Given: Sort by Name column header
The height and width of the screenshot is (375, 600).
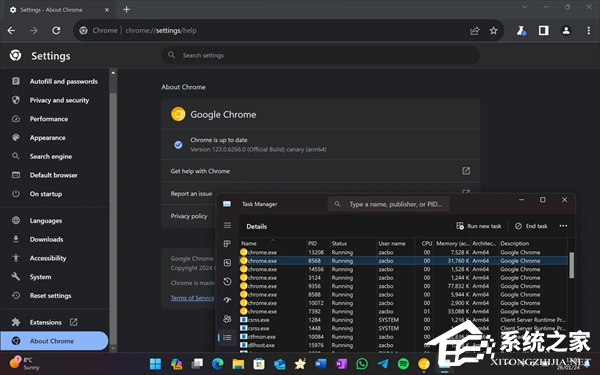Looking at the screenshot, I should (x=273, y=243).
